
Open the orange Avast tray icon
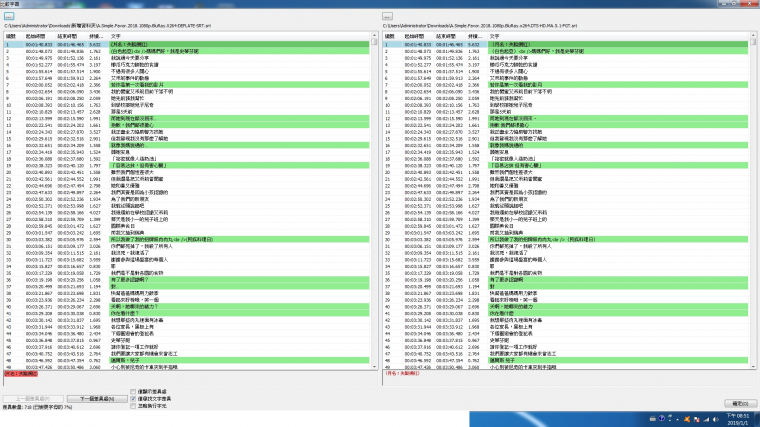pyautogui.click(x=687, y=419)
